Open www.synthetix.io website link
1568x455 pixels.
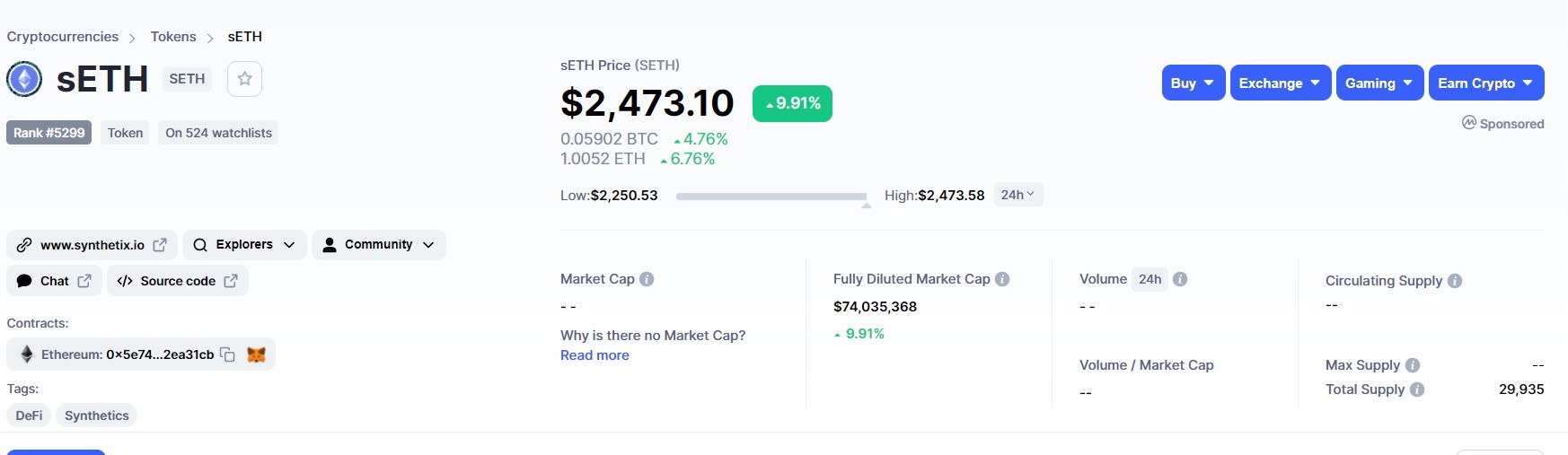(x=92, y=245)
